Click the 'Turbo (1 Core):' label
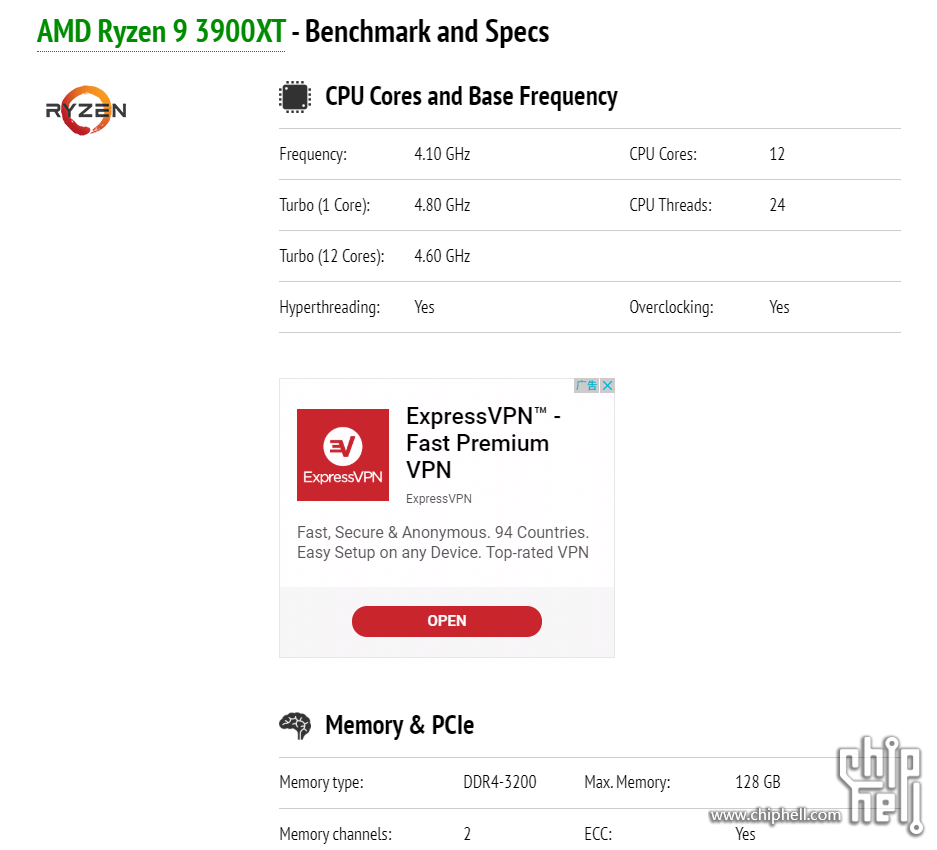 click(324, 205)
